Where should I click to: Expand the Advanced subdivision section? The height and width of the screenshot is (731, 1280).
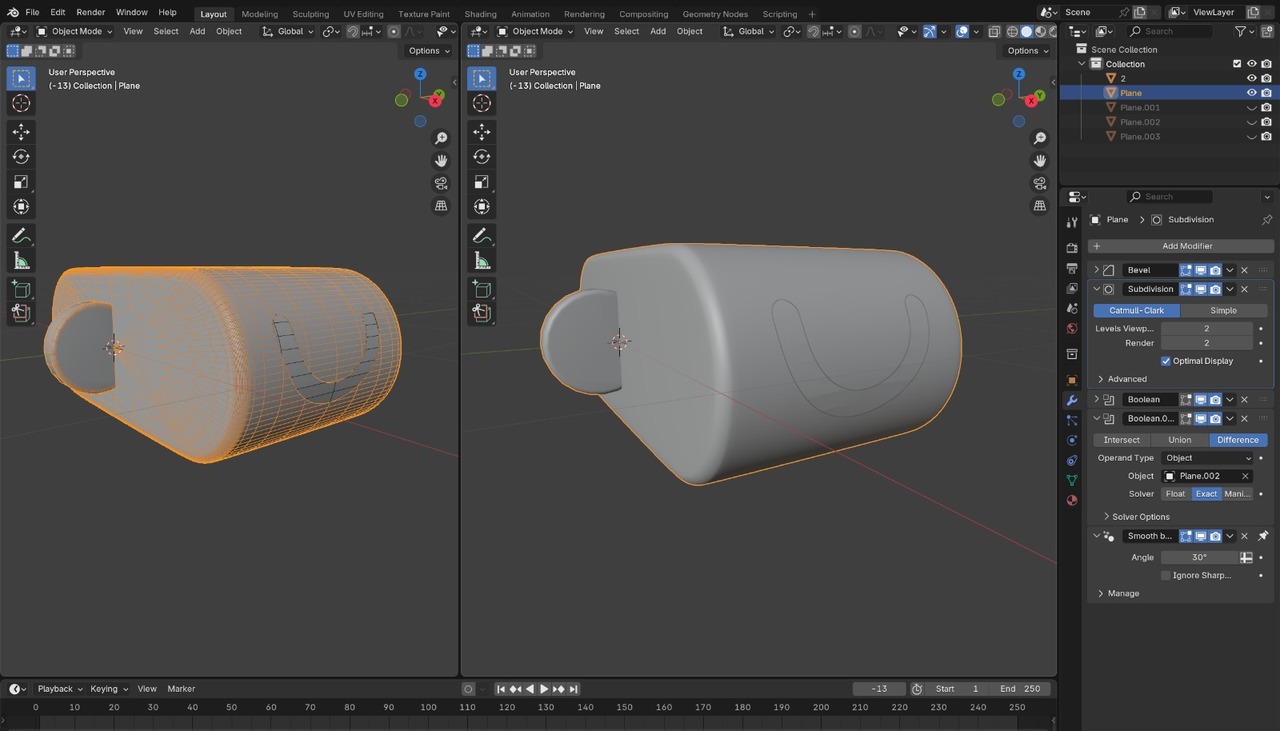pos(1127,379)
